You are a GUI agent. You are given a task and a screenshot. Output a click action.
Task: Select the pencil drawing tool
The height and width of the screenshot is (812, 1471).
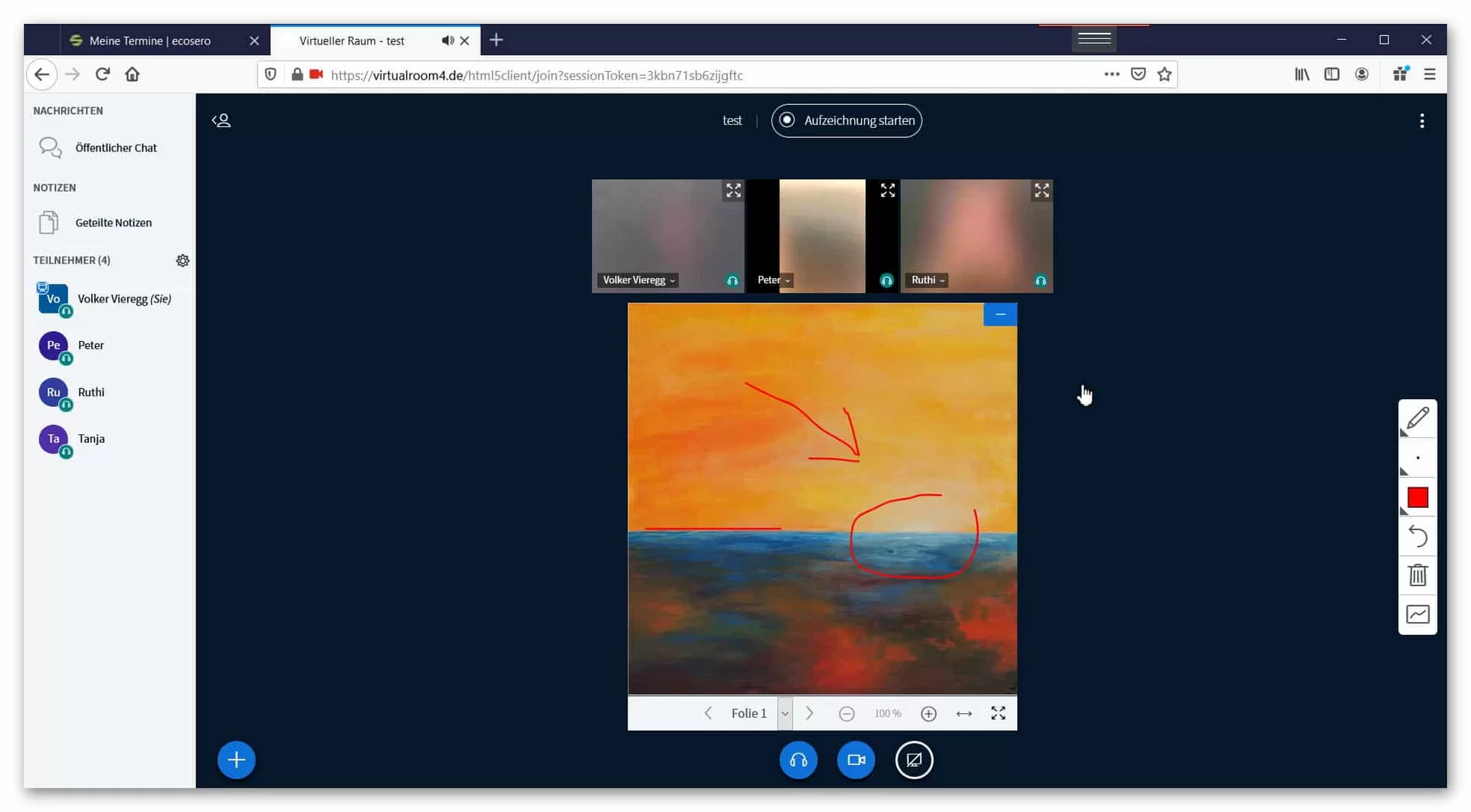1417,419
